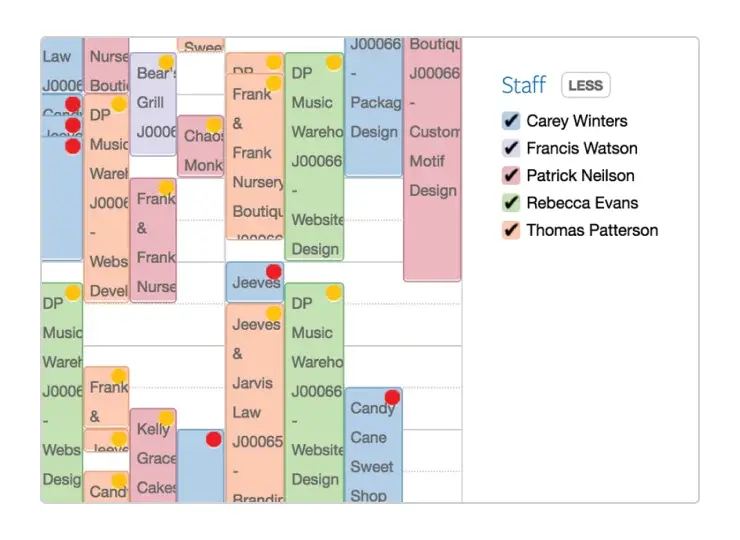The width and height of the screenshot is (740, 540).
Task: Click the Staff heading
Action: click(523, 85)
